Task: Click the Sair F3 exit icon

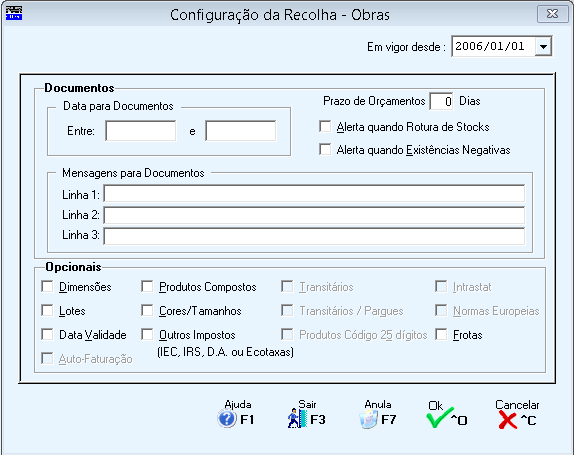Action: coord(297,418)
